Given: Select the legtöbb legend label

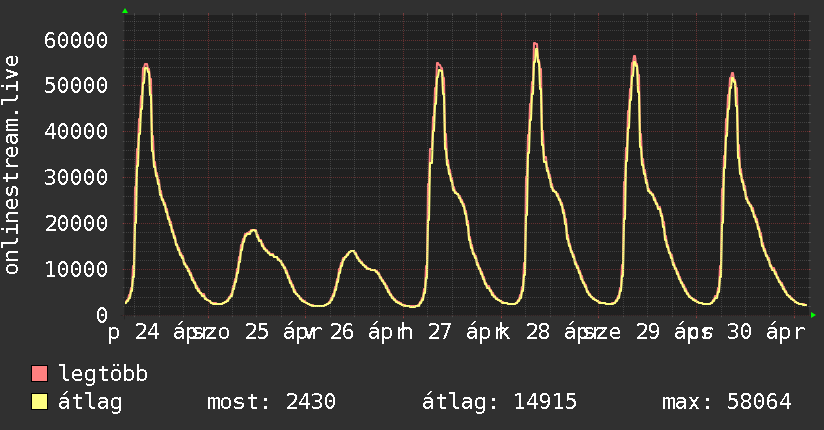Looking at the screenshot, I should point(103,374).
